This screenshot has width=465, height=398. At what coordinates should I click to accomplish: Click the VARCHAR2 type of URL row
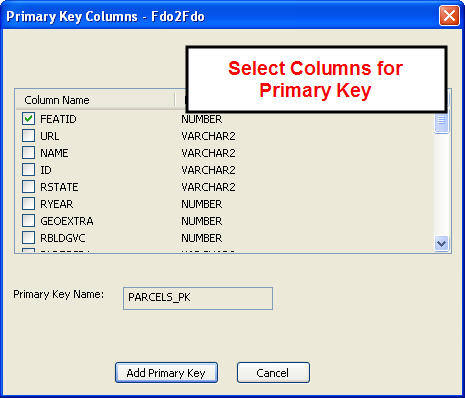[208, 136]
